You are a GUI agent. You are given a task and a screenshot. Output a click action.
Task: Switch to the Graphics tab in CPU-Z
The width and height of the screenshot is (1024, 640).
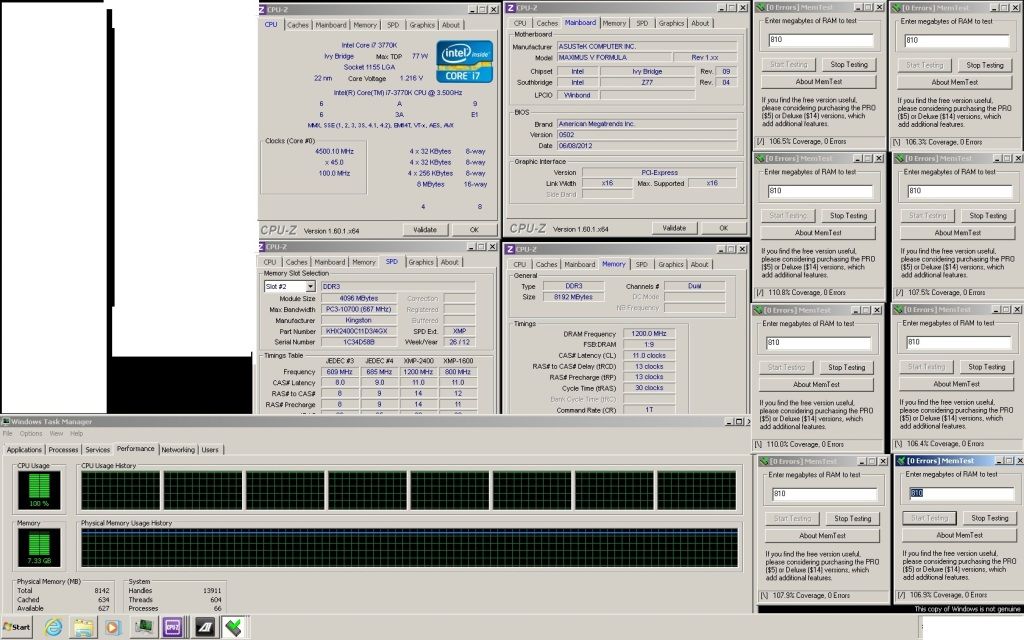[x=421, y=24]
